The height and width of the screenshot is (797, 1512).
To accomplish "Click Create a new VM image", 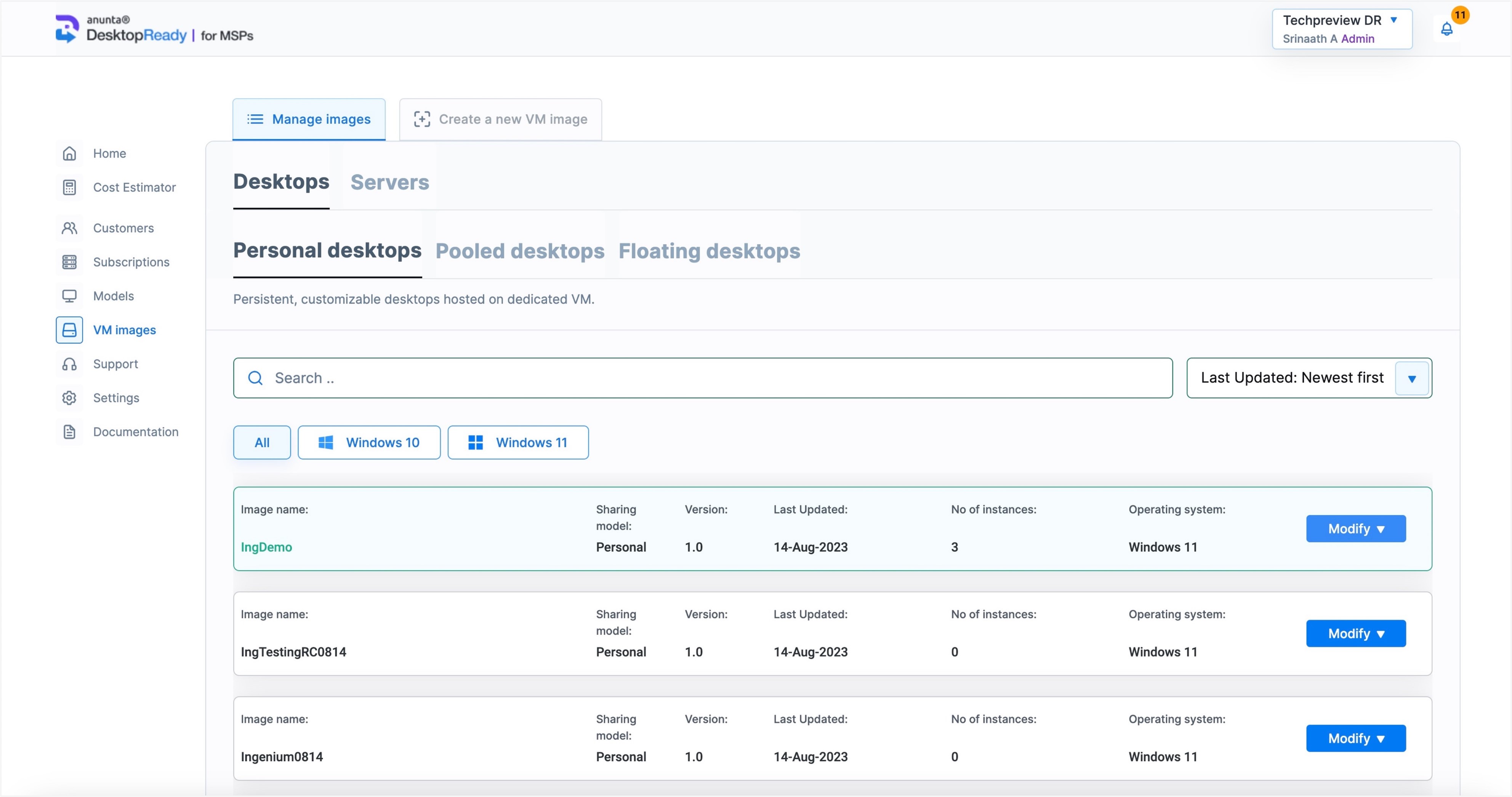I will click(500, 119).
